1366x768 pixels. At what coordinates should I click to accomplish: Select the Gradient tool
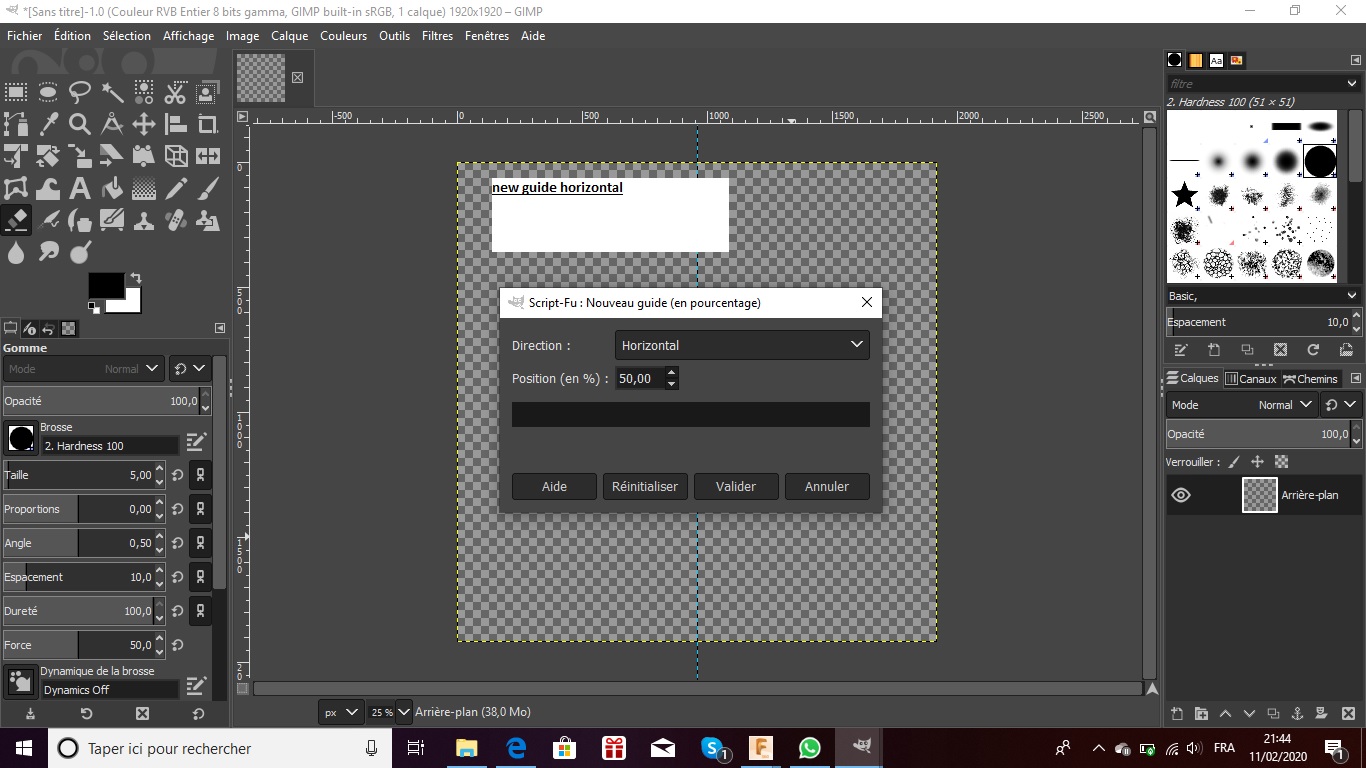144,189
